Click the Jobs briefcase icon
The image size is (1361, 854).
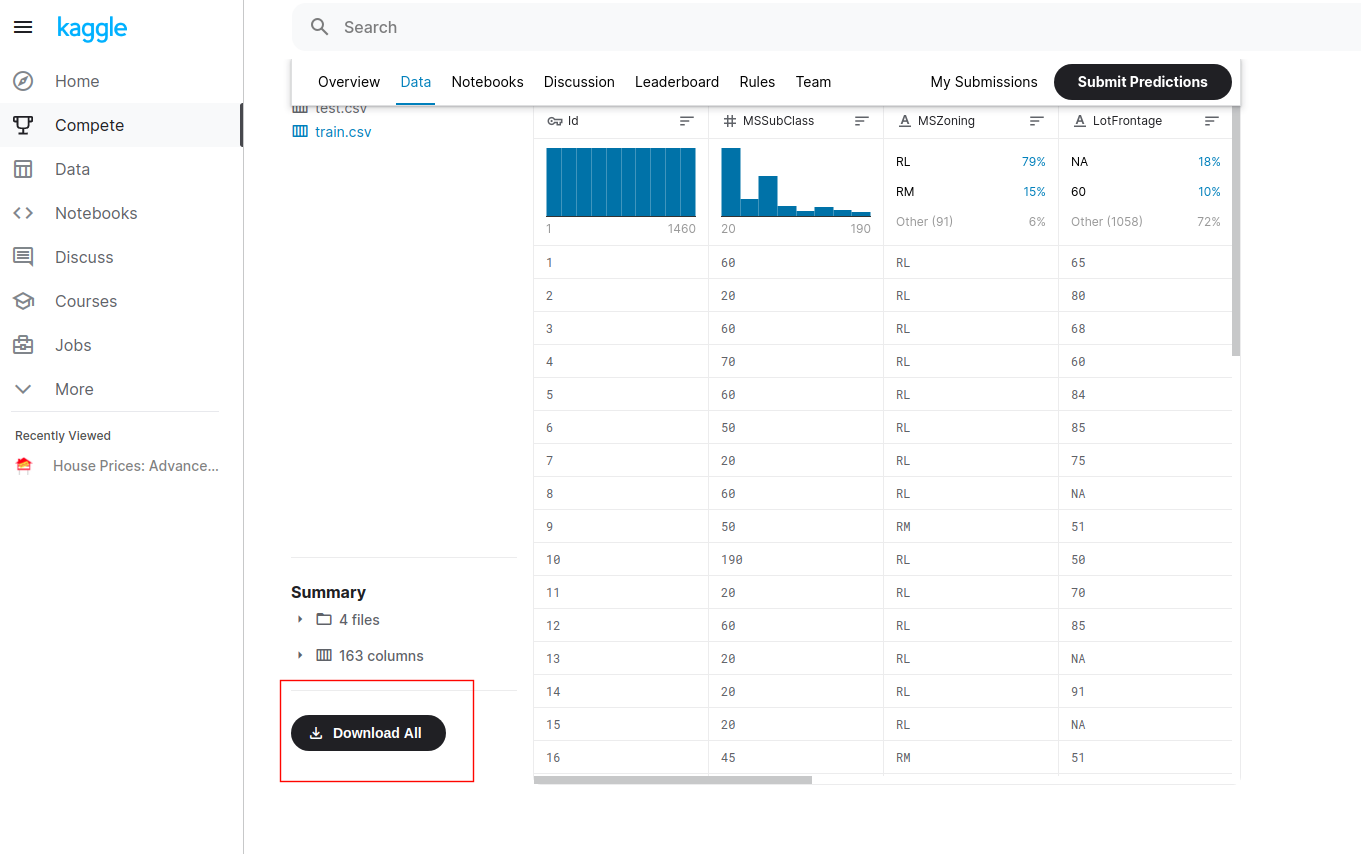[x=23, y=345]
